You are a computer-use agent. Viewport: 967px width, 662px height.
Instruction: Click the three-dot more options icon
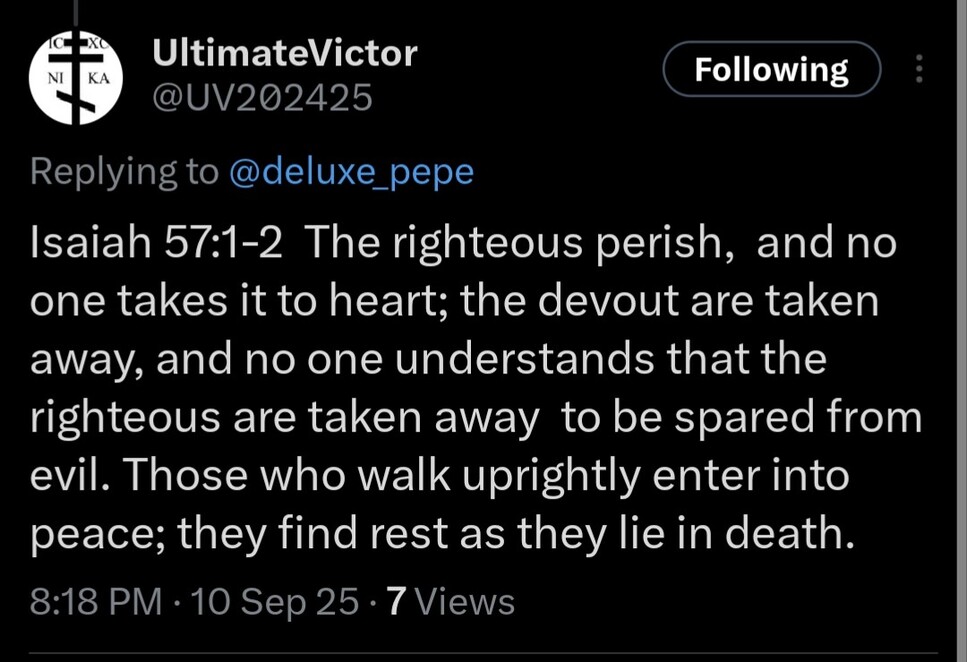919,69
